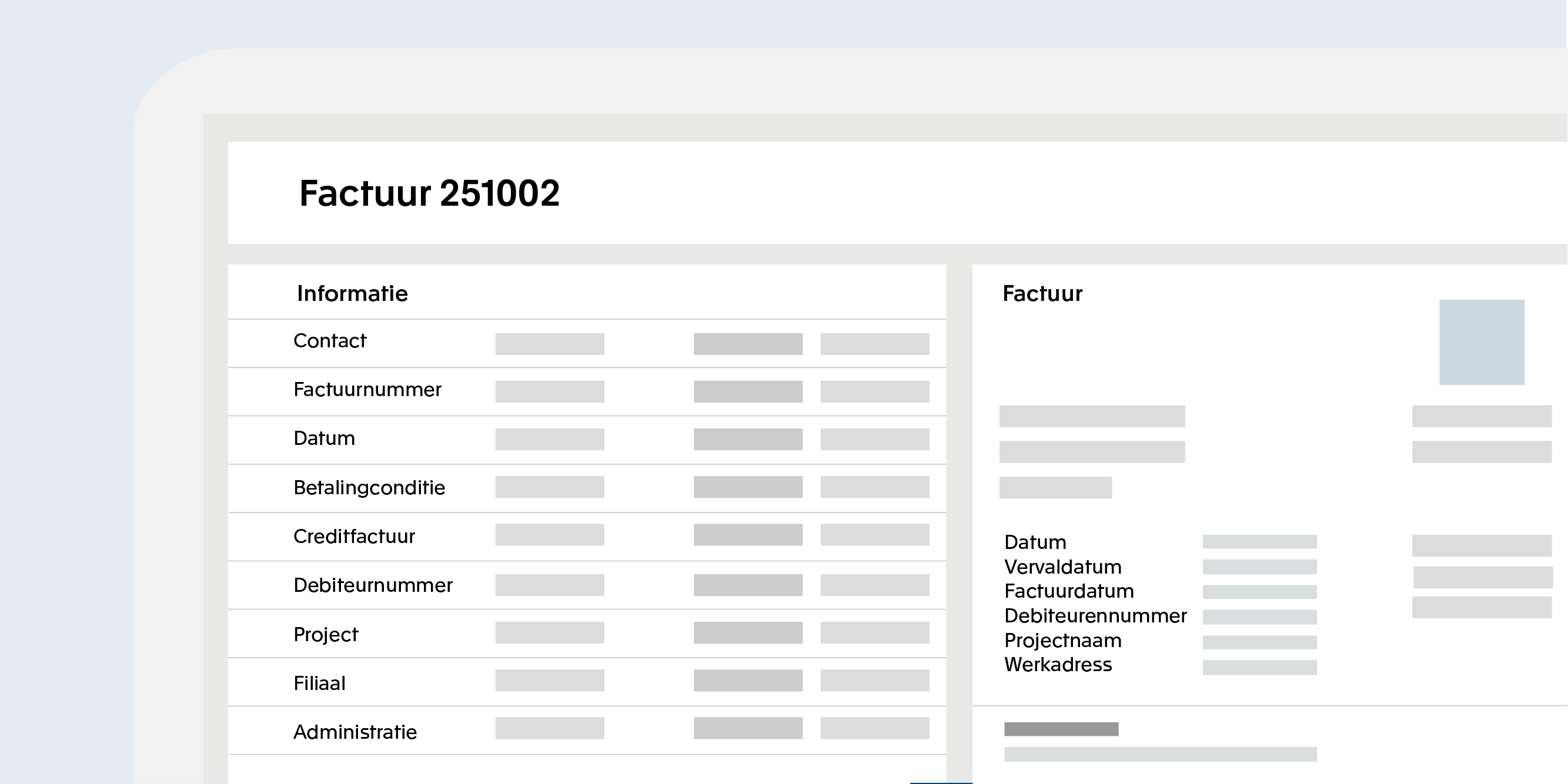Click Vervaldatum in invoice preview
Screen dimensions: 1568x784
click(1062, 567)
